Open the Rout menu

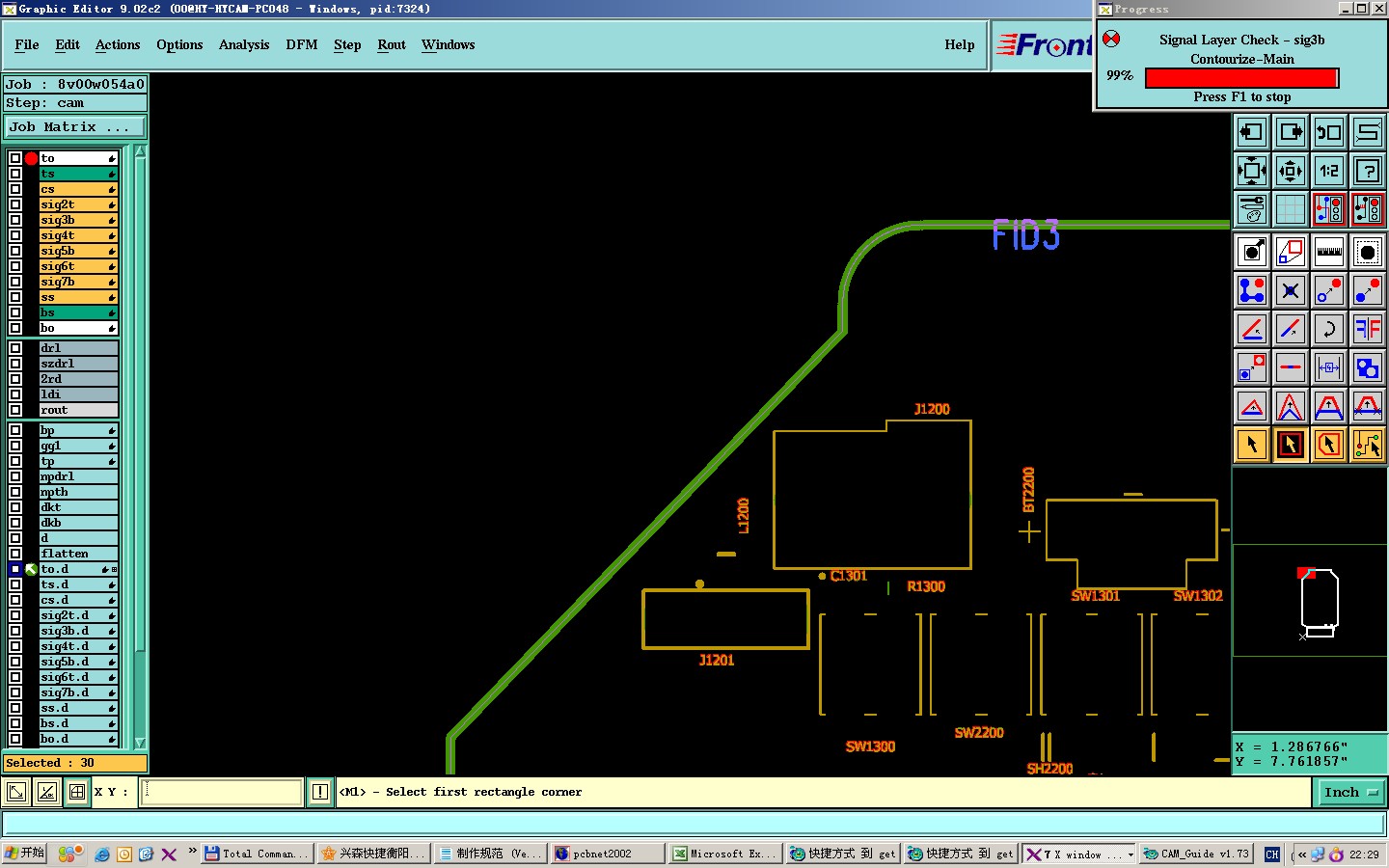point(392,45)
